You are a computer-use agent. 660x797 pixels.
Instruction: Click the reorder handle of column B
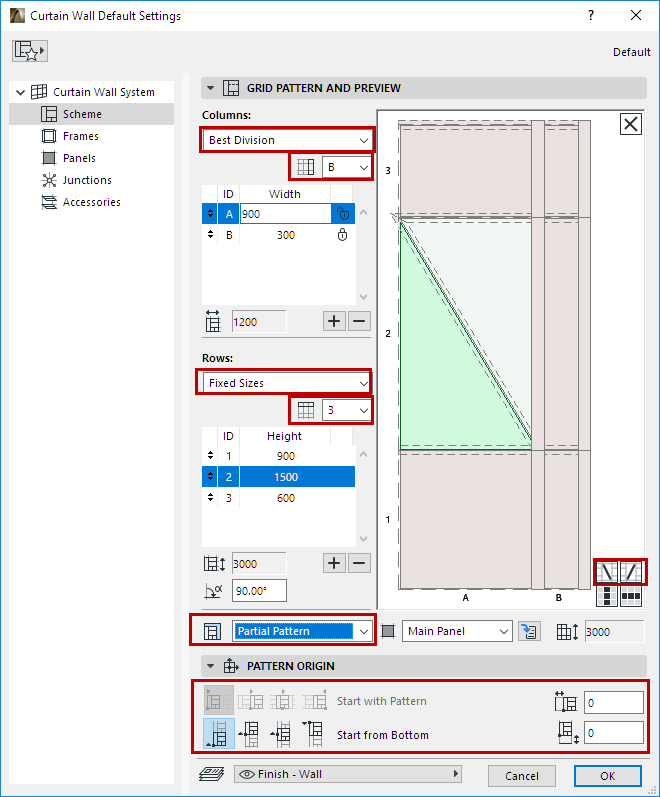tap(210, 235)
